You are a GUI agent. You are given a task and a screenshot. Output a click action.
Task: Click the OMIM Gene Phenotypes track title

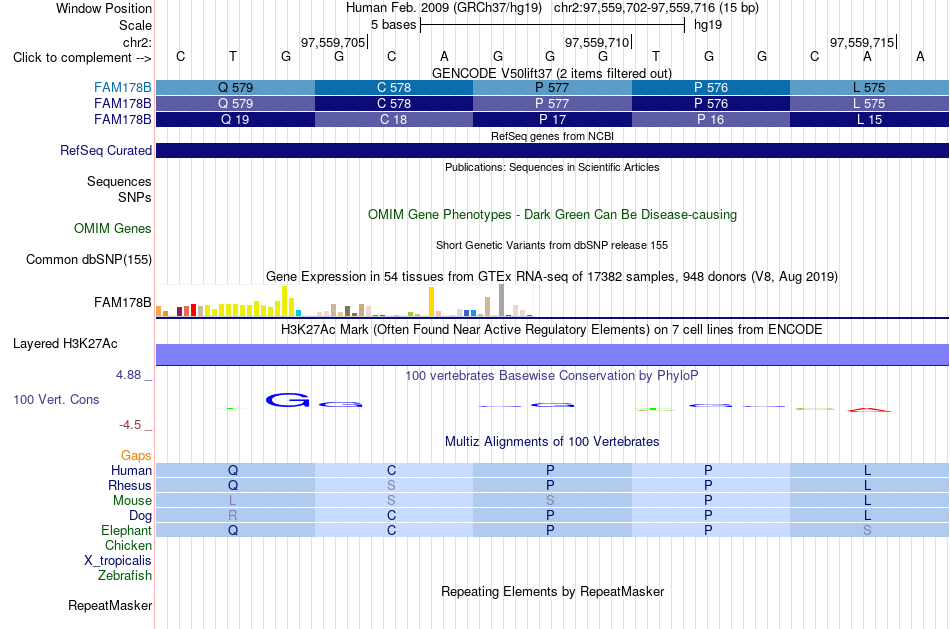tap(553, 215)
